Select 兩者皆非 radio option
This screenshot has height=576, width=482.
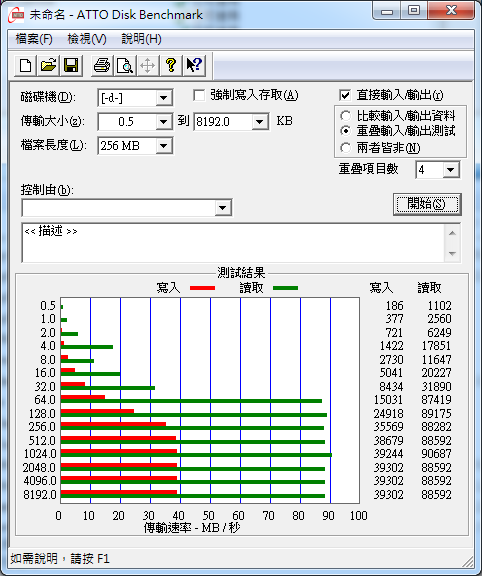click(345, 148)
